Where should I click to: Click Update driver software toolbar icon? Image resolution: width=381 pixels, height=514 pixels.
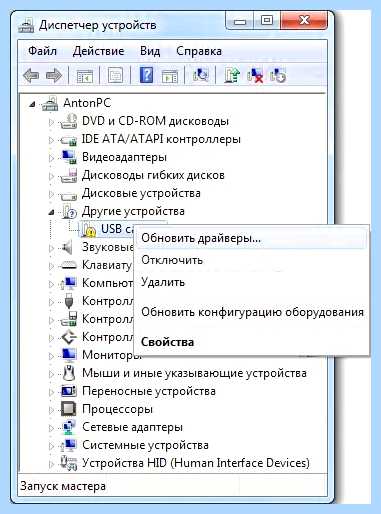pyautogui.click(x=232, y=75)
